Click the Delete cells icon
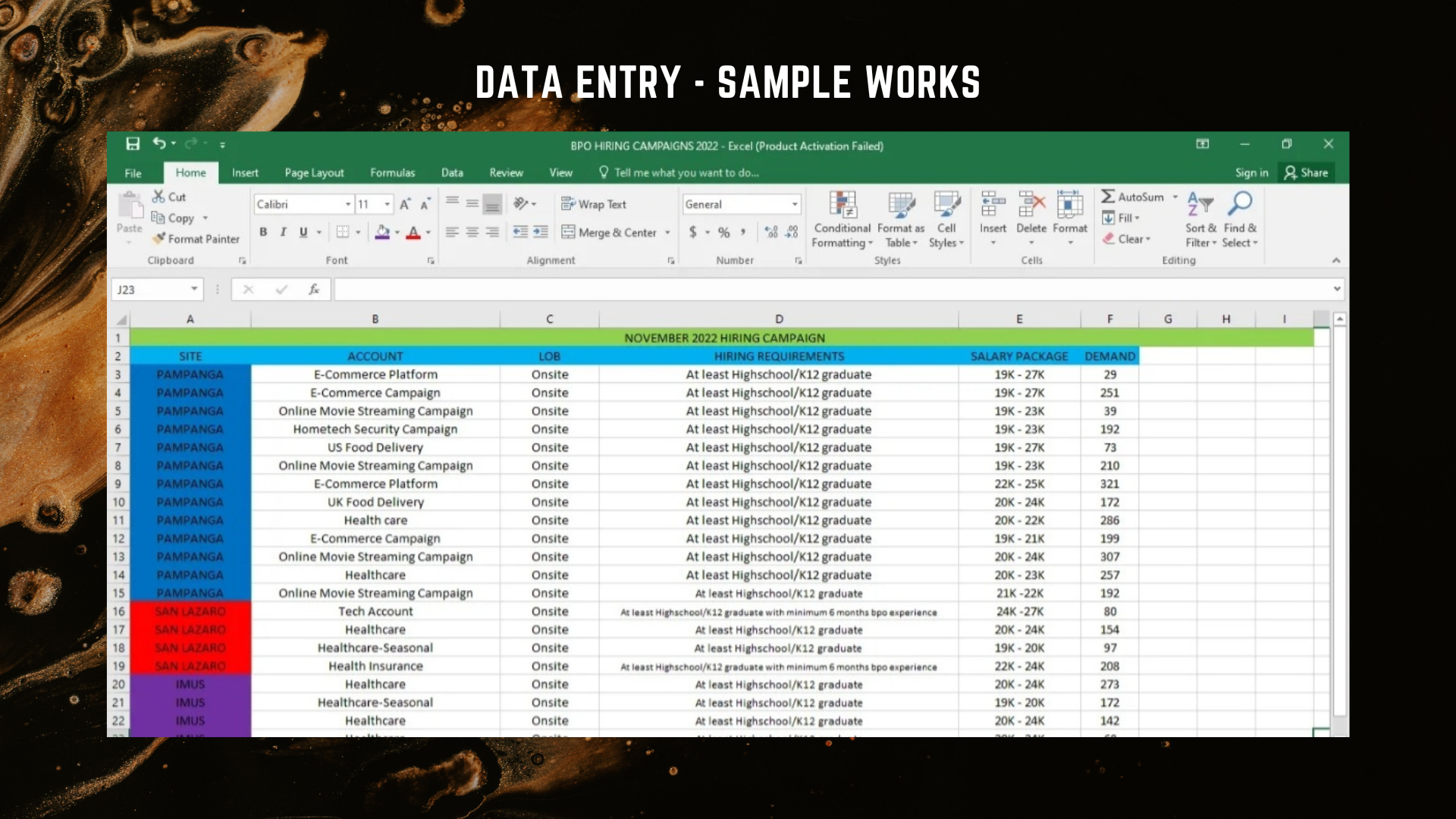1456x819 pixels. click(1031, 205)
